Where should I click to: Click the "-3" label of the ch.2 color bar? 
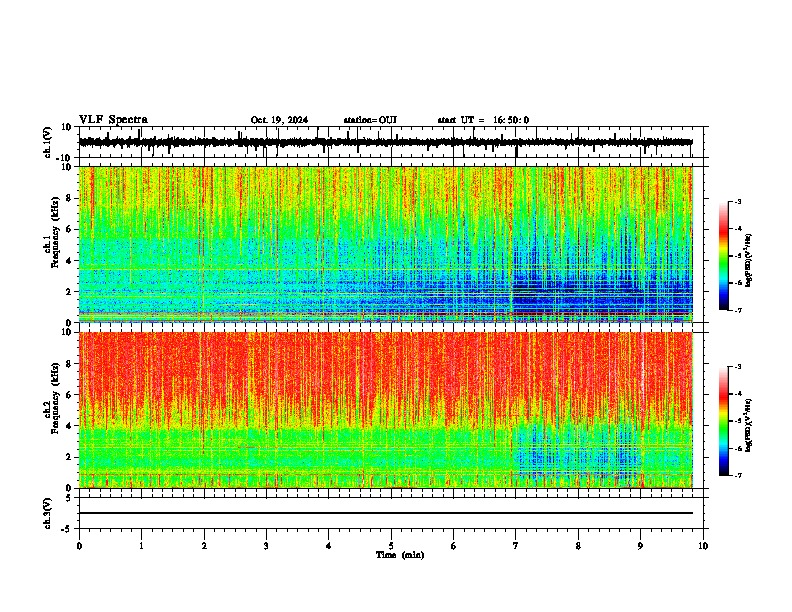[737, 367]
